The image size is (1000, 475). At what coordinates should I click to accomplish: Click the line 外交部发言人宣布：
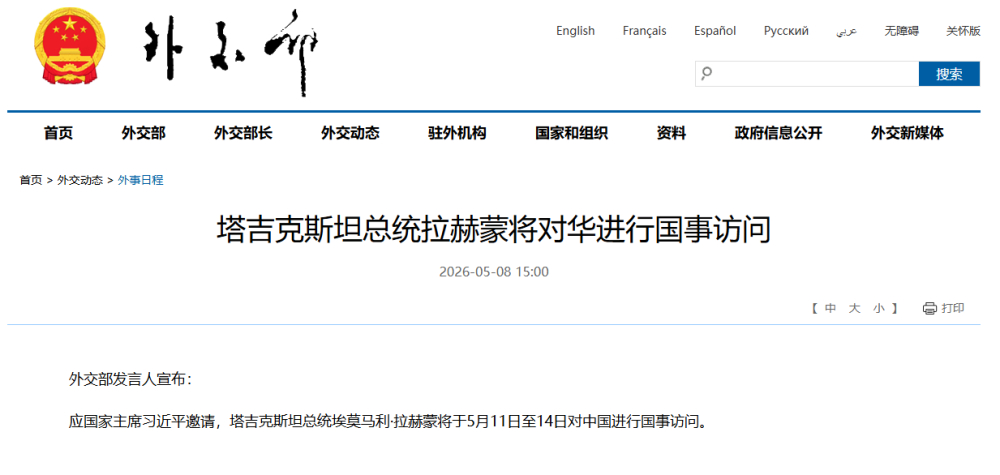tap(131, 380)
